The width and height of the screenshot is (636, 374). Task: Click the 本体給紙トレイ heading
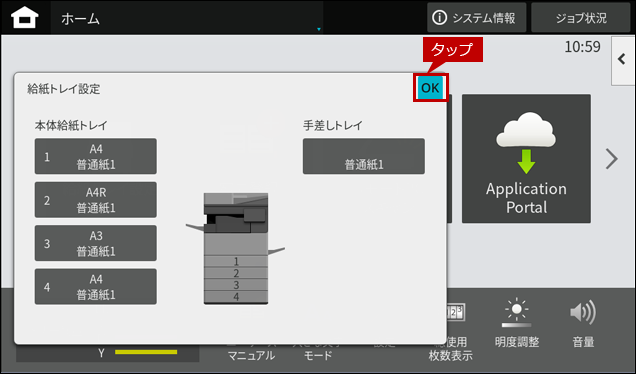click(71, 126)
